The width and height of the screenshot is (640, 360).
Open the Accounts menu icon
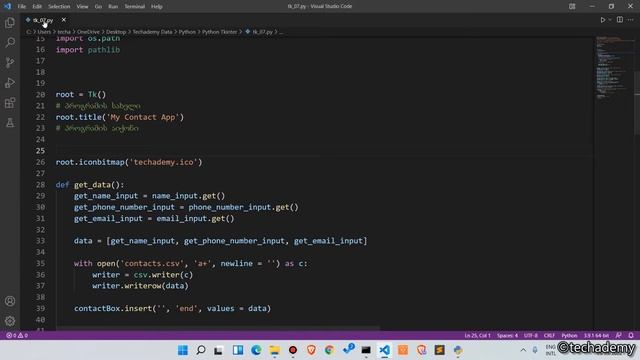[x=10, y=301]
